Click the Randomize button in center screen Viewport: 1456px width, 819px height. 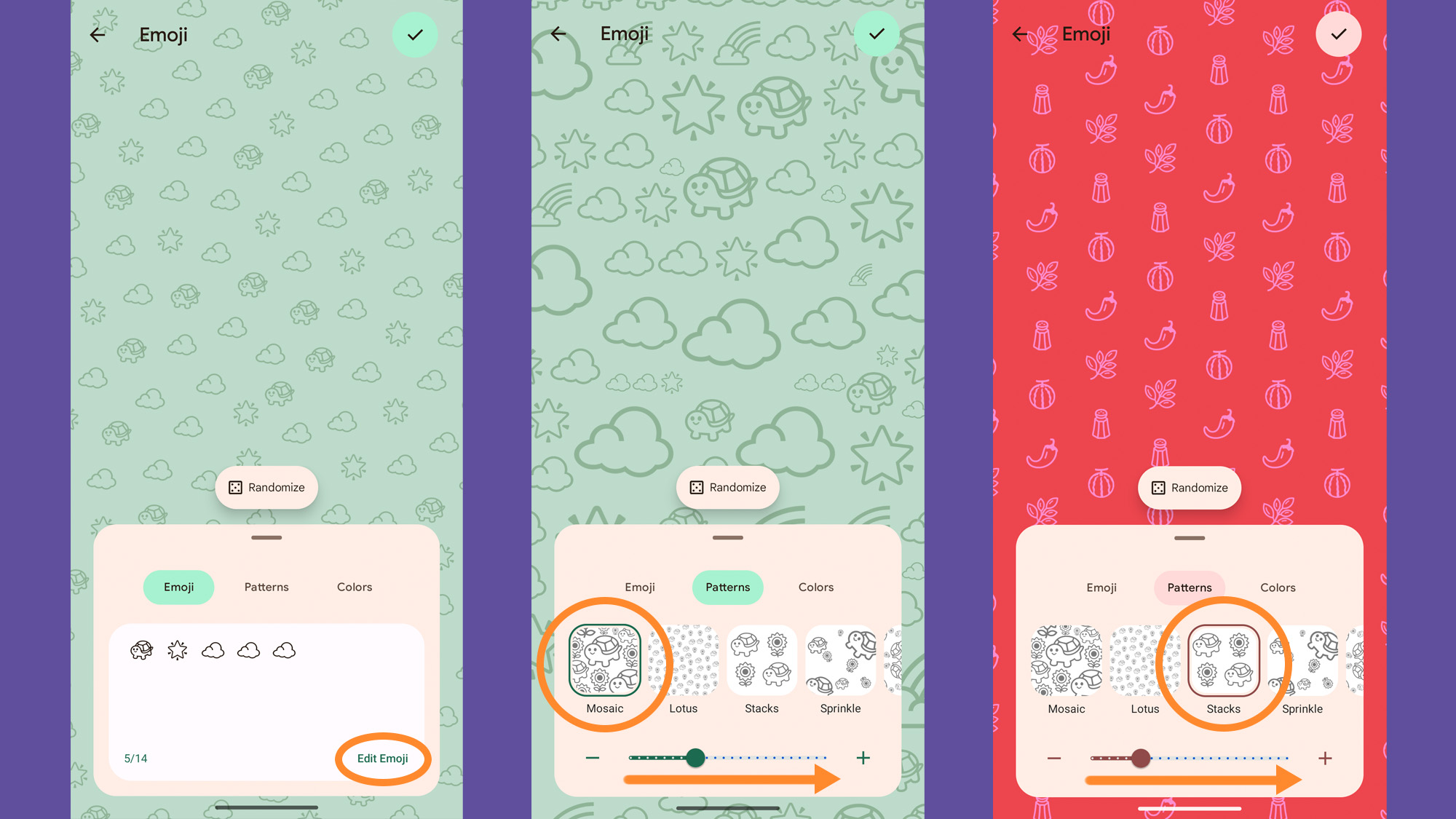click(x=728, y=487)
